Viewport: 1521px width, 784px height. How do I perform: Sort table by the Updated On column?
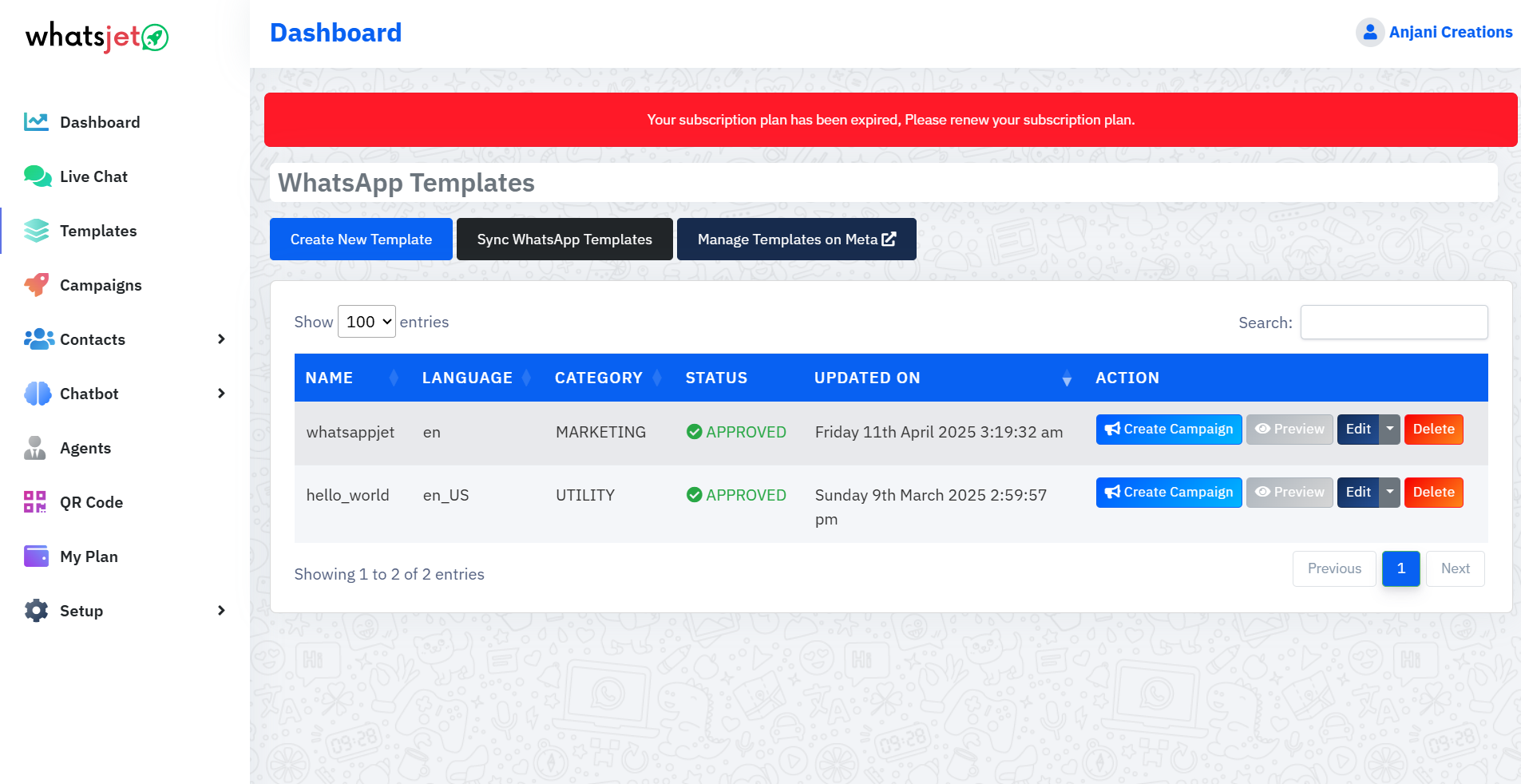click(944, 378)
